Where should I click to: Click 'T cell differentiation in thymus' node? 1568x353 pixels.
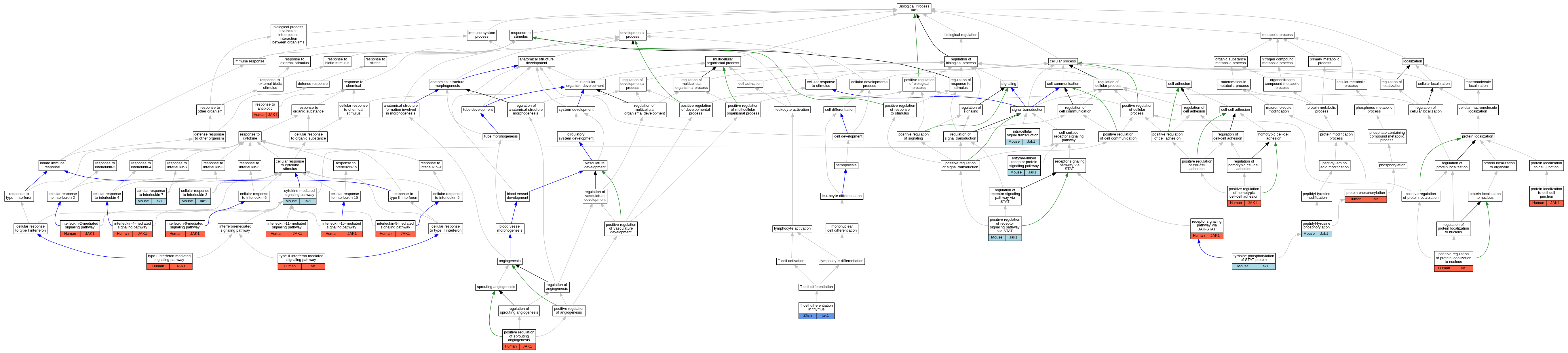[816, 310]
